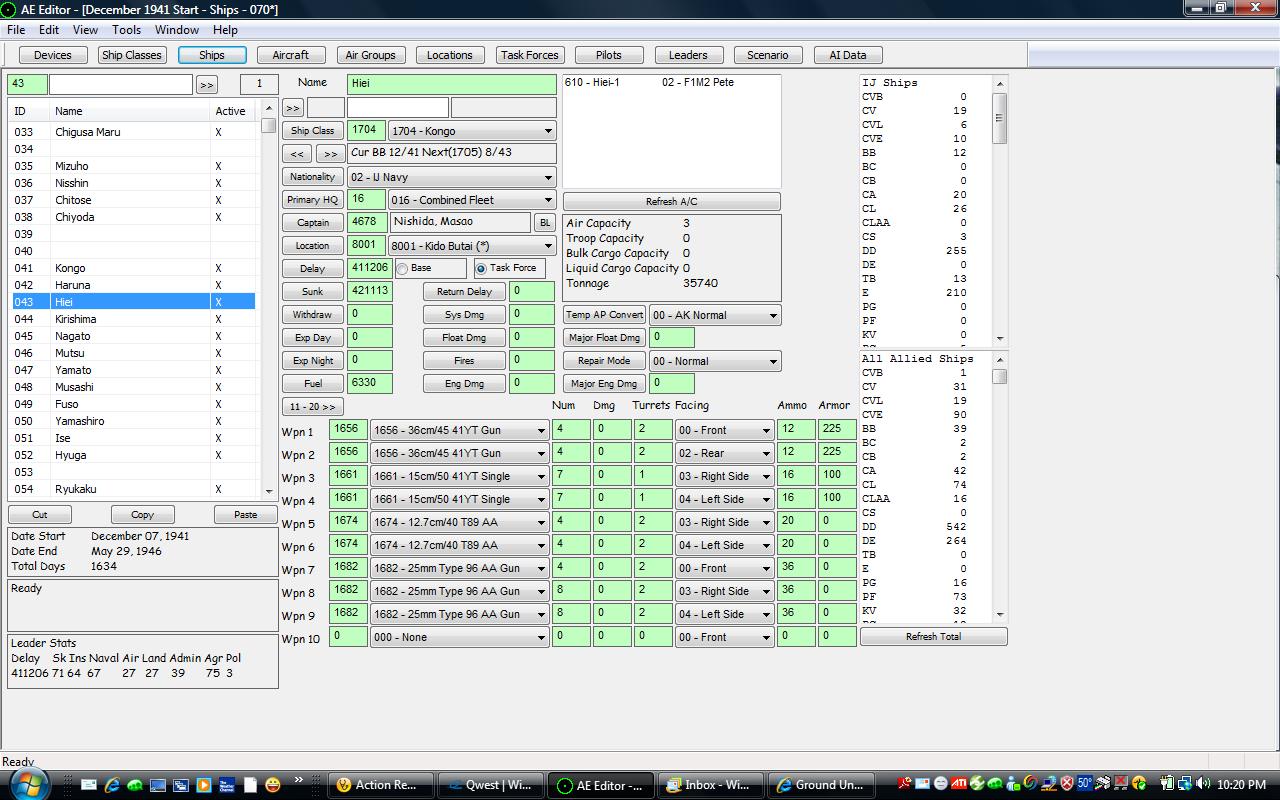The width and height of the screenshot is (1280, 800).
Task: Click the ship list vertical scrollbar
Action: coord(268,300)
